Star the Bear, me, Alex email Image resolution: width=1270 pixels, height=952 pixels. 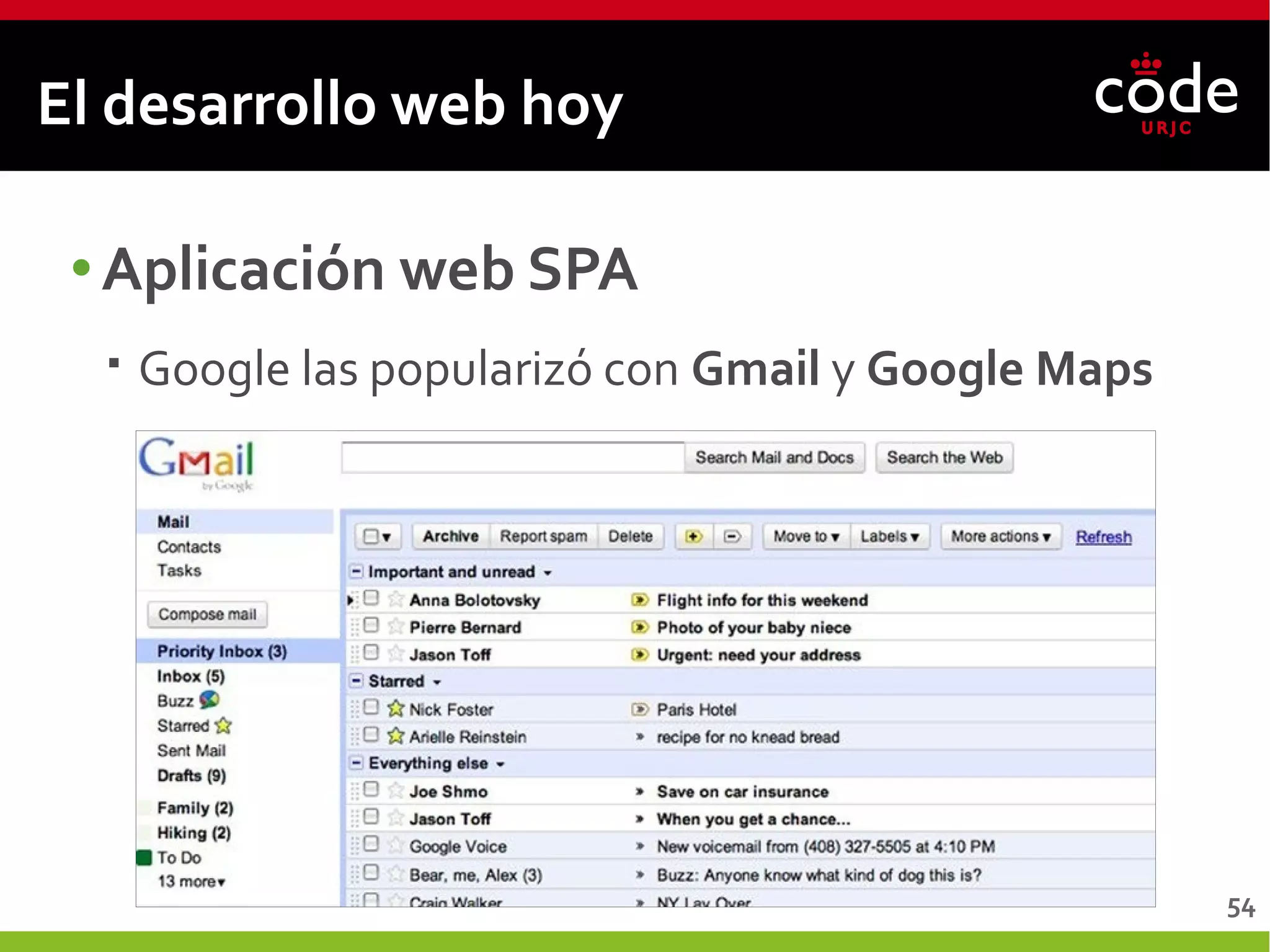tap(396, 874)
